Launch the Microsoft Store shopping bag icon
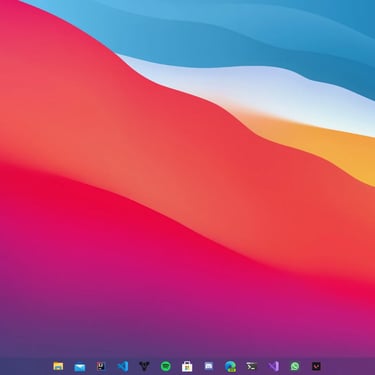 (187, 367)
